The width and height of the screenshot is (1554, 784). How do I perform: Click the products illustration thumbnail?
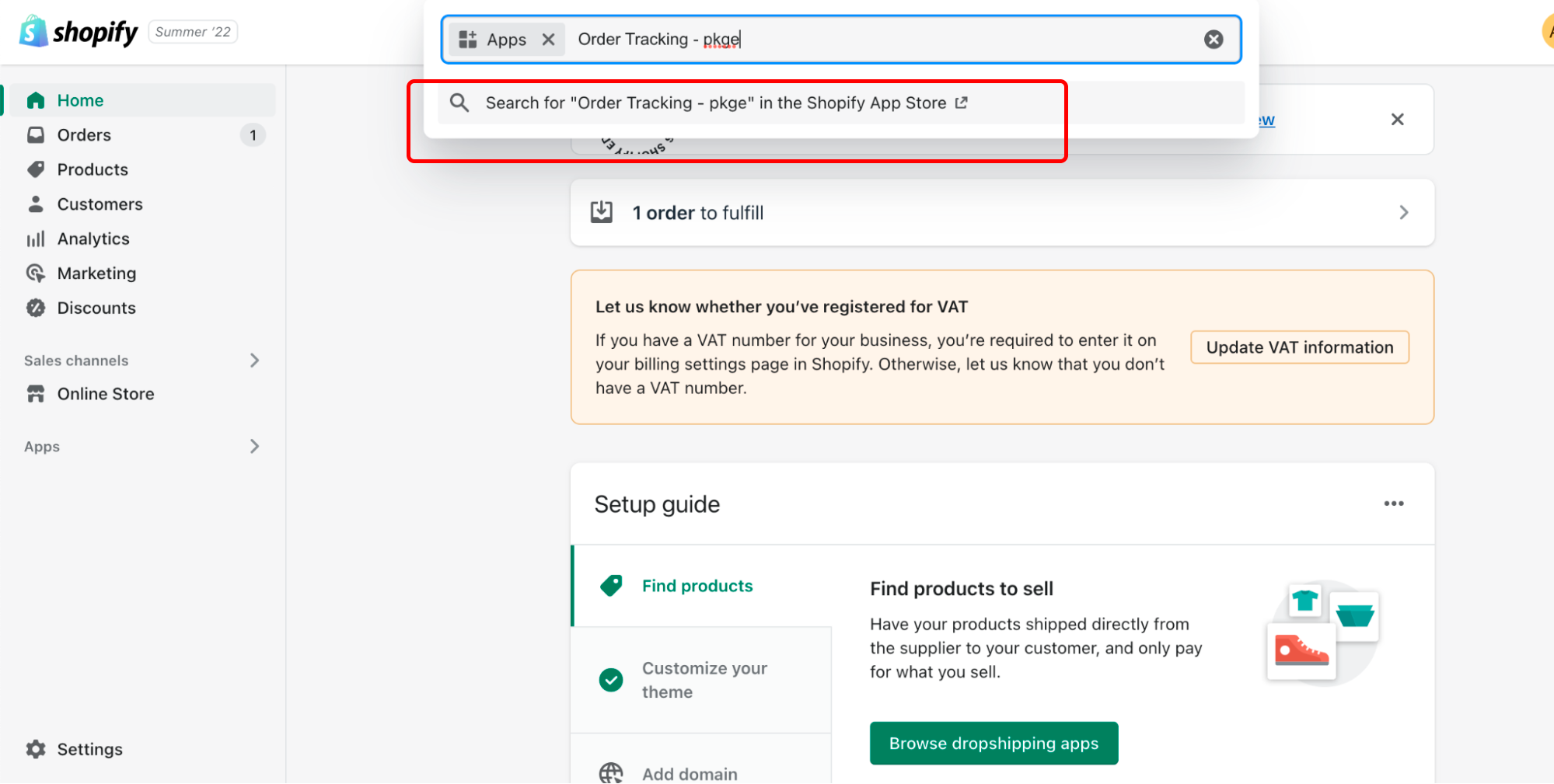[1324, 632]
